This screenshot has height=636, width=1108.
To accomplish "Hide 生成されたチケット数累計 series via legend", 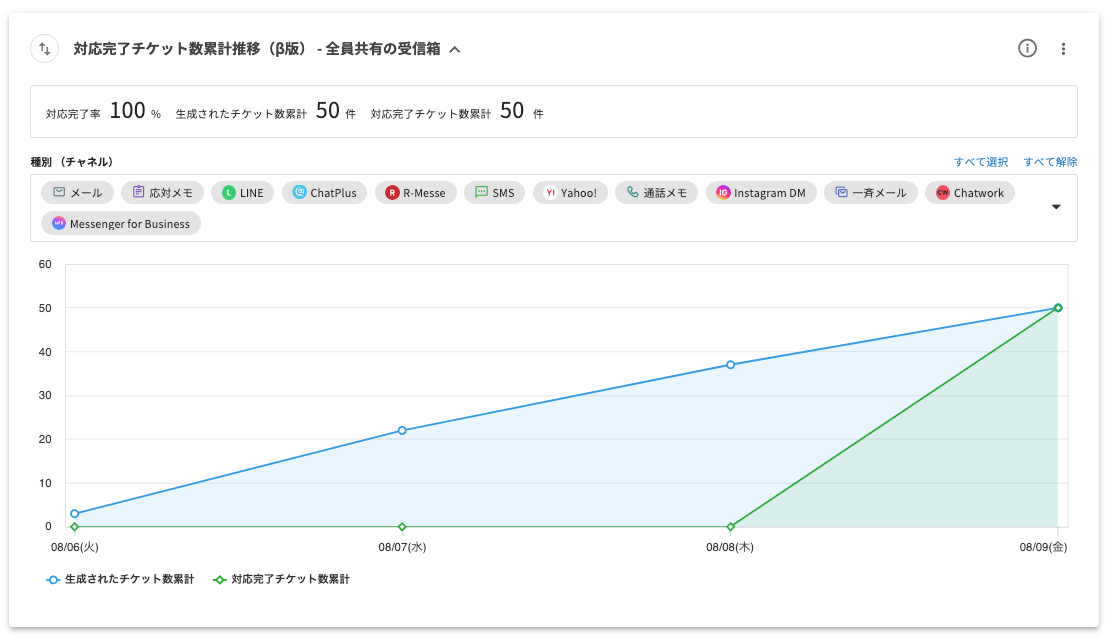I will 120,579.
